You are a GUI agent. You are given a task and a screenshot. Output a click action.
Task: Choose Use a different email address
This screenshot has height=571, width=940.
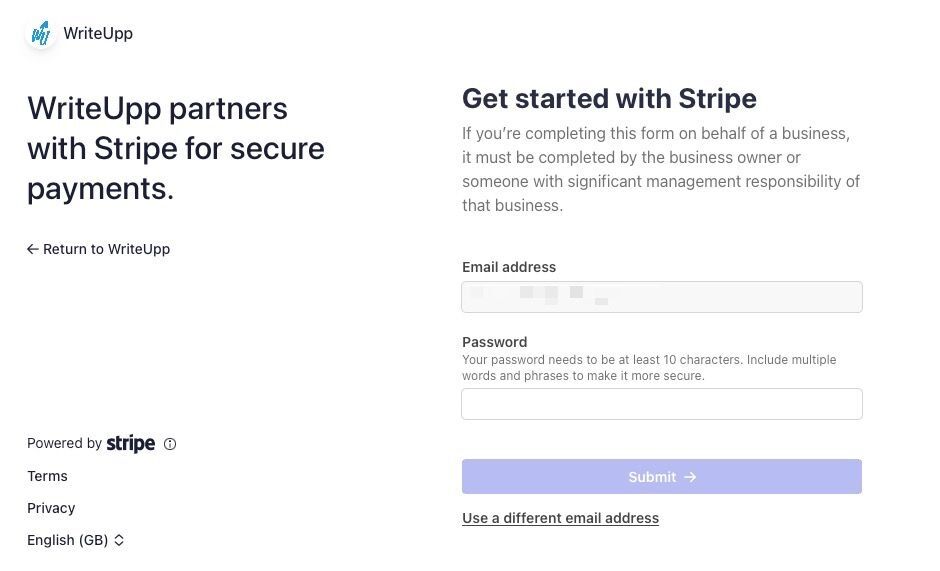[x=560, y=518]
